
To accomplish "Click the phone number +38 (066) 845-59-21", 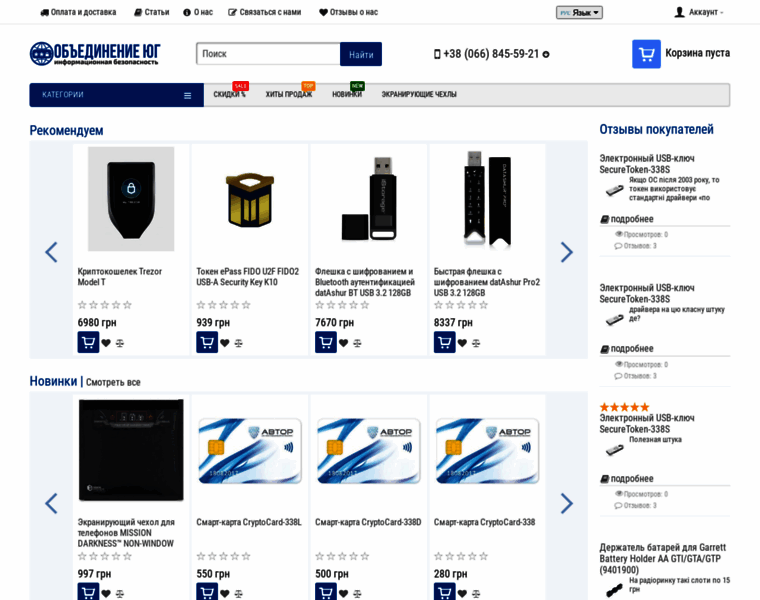I will tap(491, 54).
